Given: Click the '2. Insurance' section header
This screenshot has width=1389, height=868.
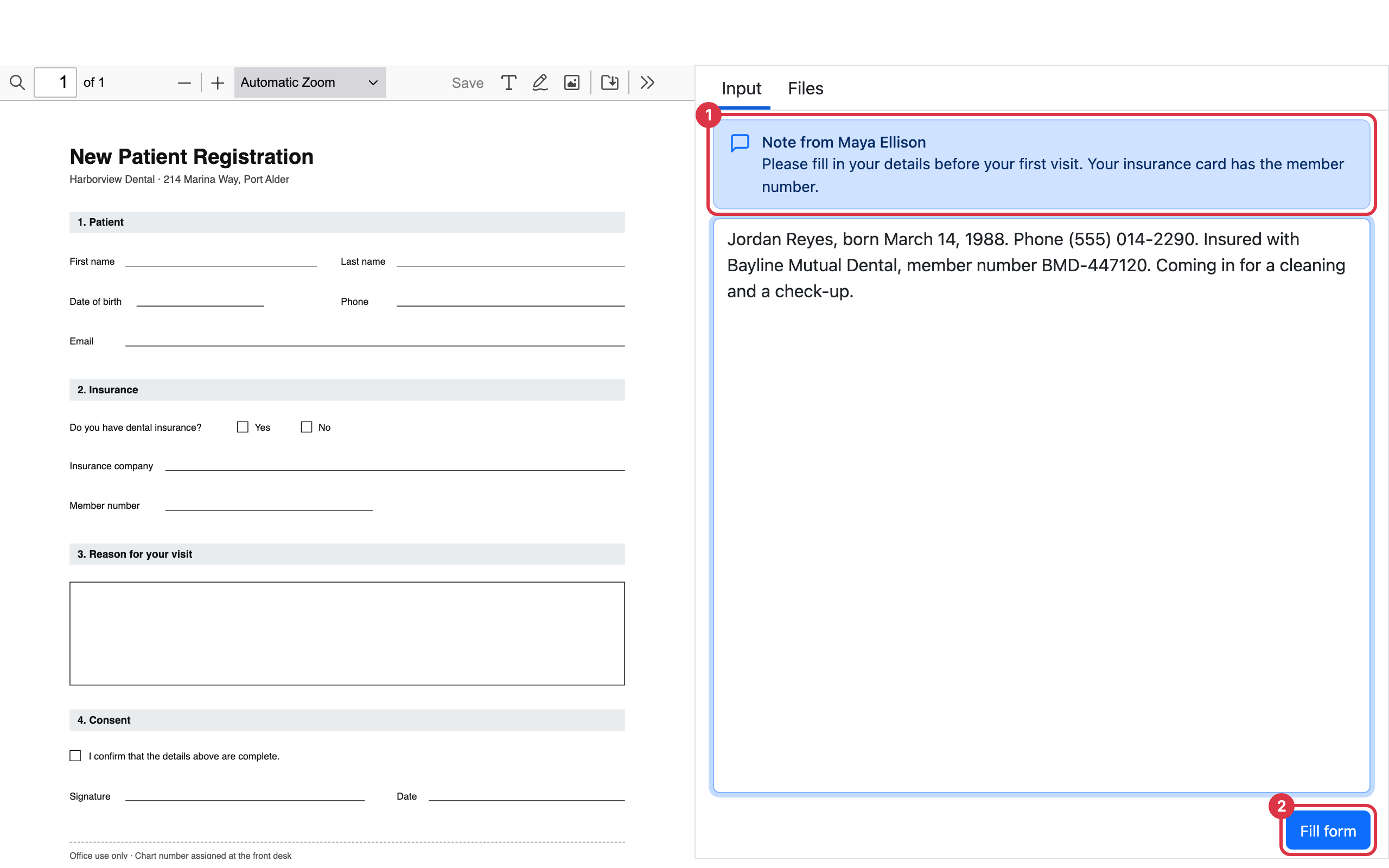Looking at the screenshot, I should [347, 390].
